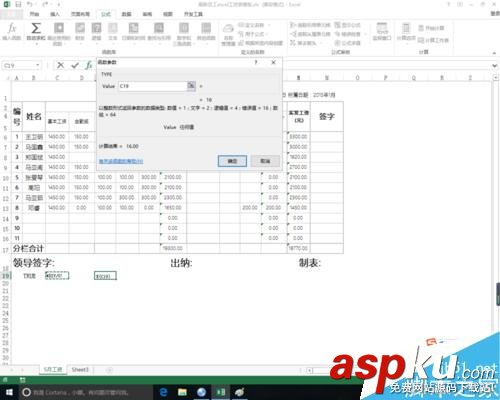The image size is (500, 400).
Task: Open the Name Box dropdown arrow
Action: (38, 65)
